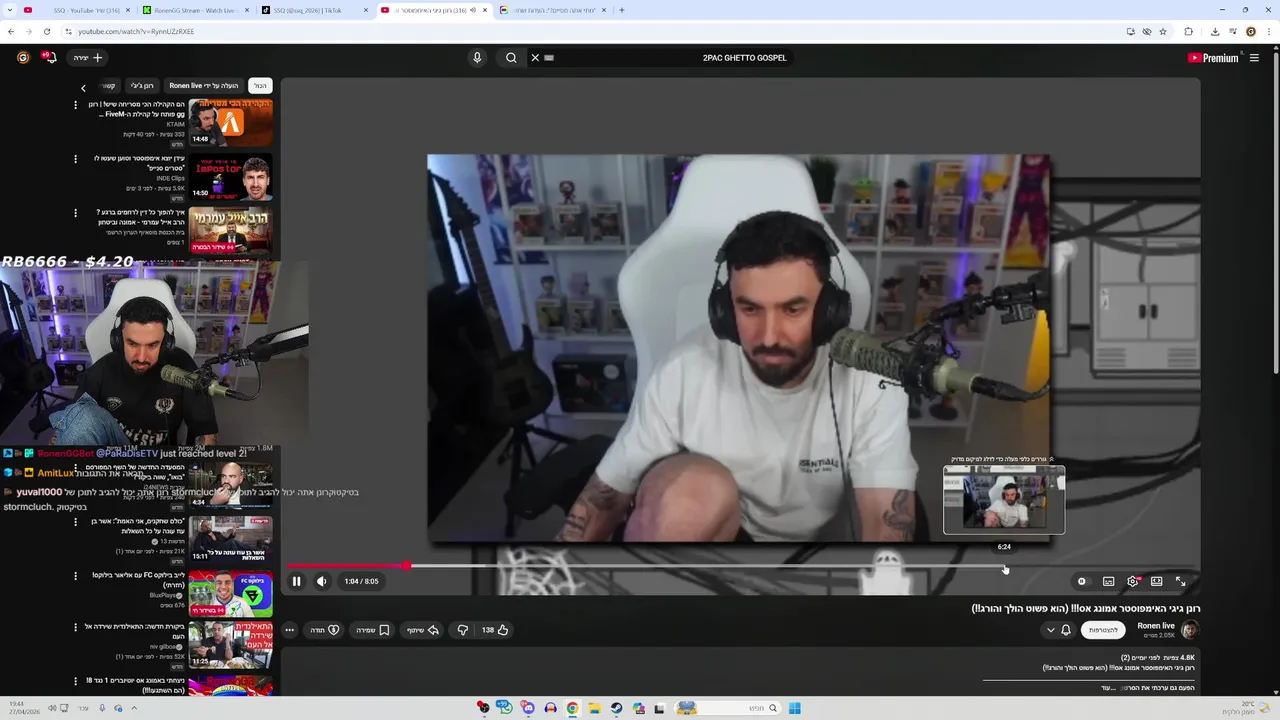Open more actions menu under the video
1280x720 pixels.
pos(289,630)
